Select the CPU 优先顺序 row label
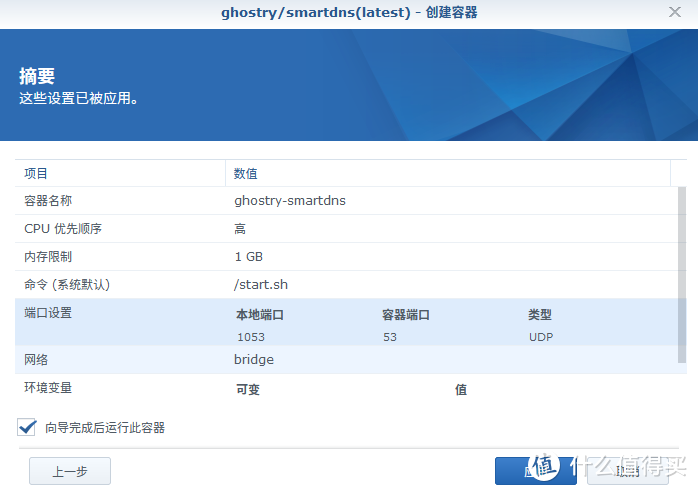 coord(63,229)
